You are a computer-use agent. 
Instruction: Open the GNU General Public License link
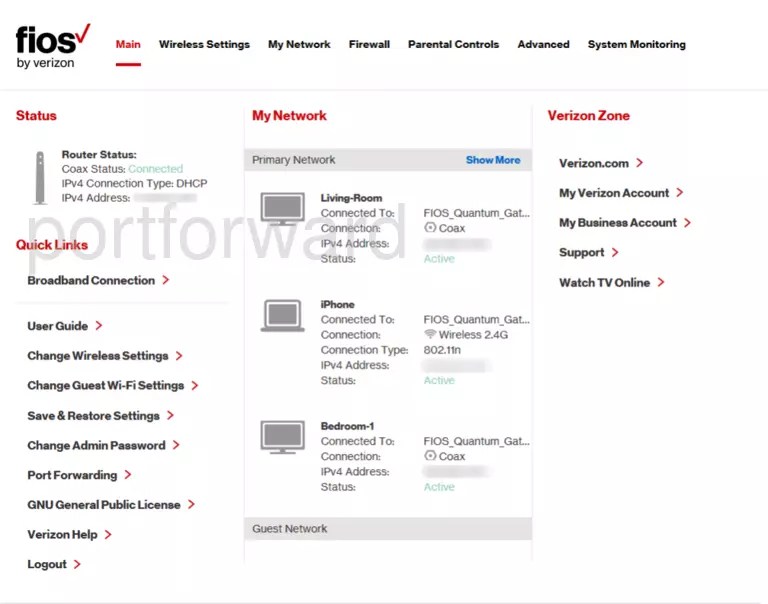pyautogui.click(x=104, y=505)
